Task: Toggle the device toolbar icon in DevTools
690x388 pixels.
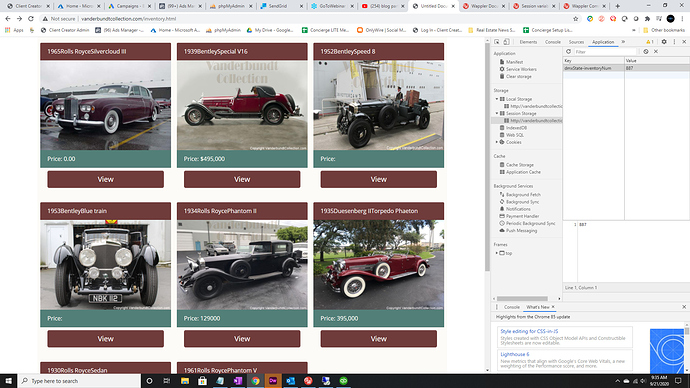Action: [x=506, y=42]
